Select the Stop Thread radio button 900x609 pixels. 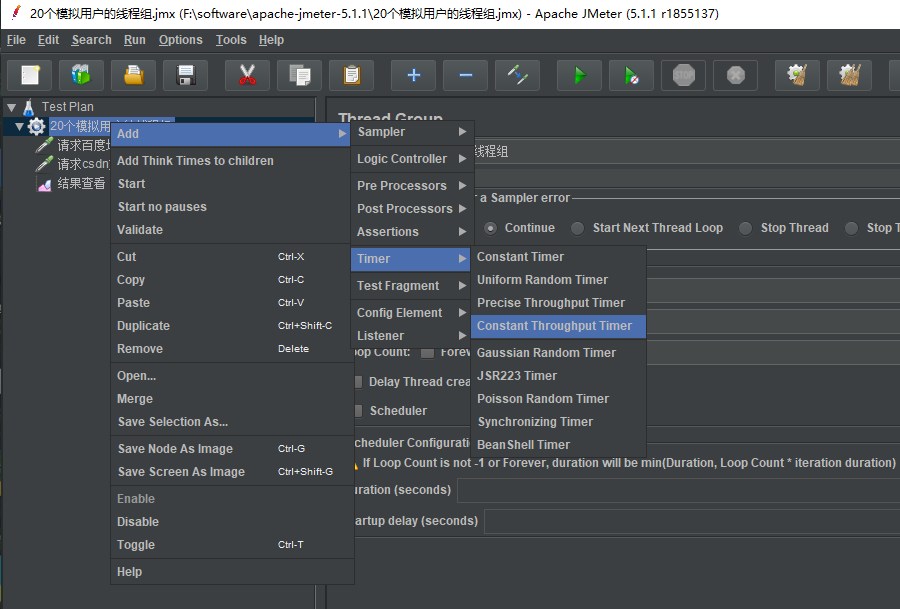[x=746, y=228]
